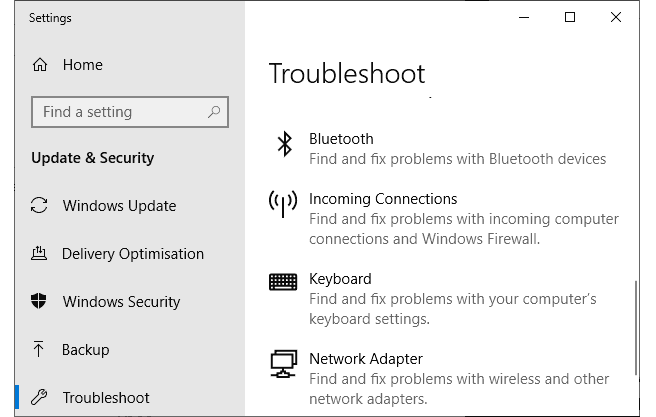The height and width of the screenshot is (417, 656).
Task: Go to Delivery Optimisation settings
Action: [132, 254]
